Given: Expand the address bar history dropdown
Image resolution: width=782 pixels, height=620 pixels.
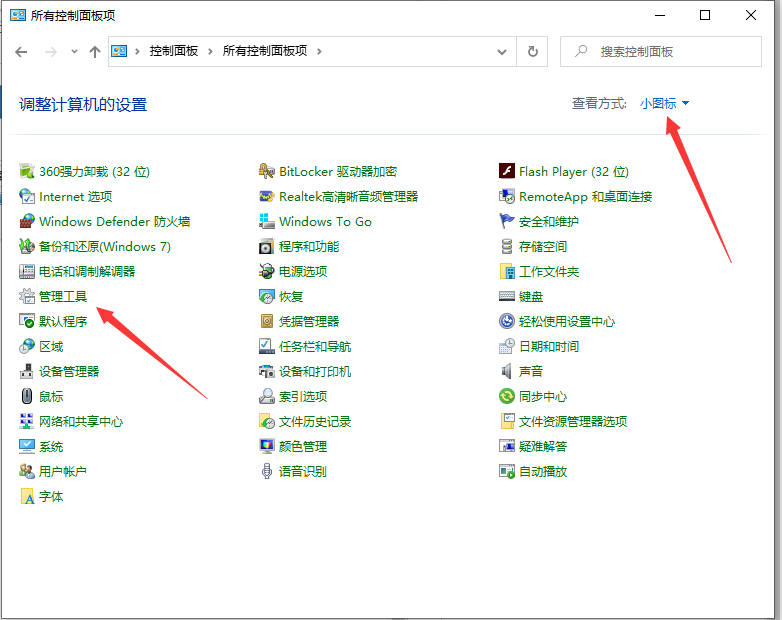Looking at the screenshot, I should (x=502, y=51).
